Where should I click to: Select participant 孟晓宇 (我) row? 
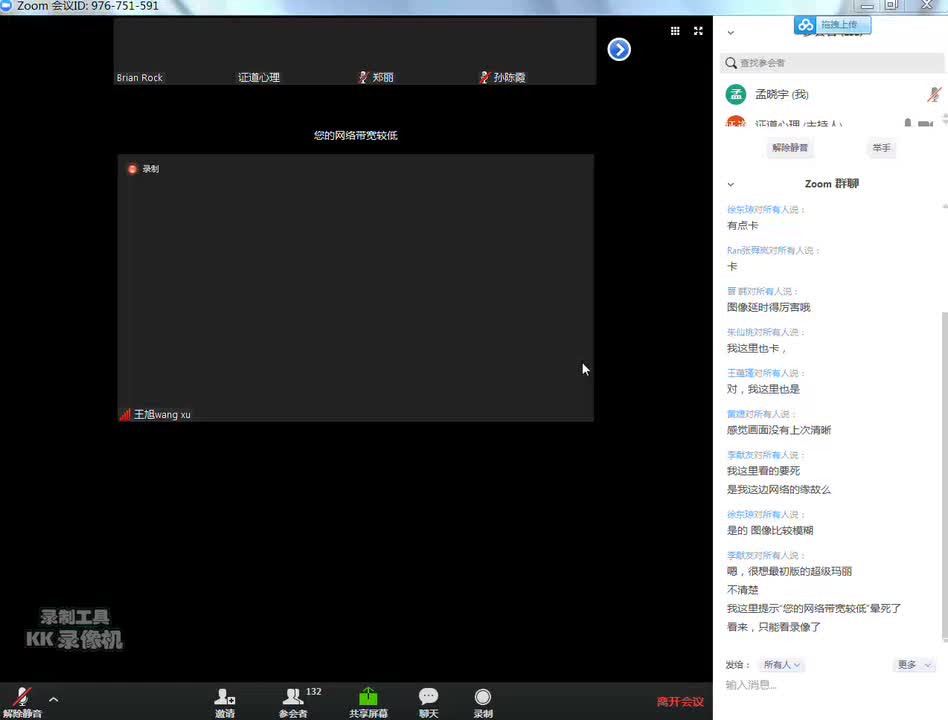(x=834, y=94)
